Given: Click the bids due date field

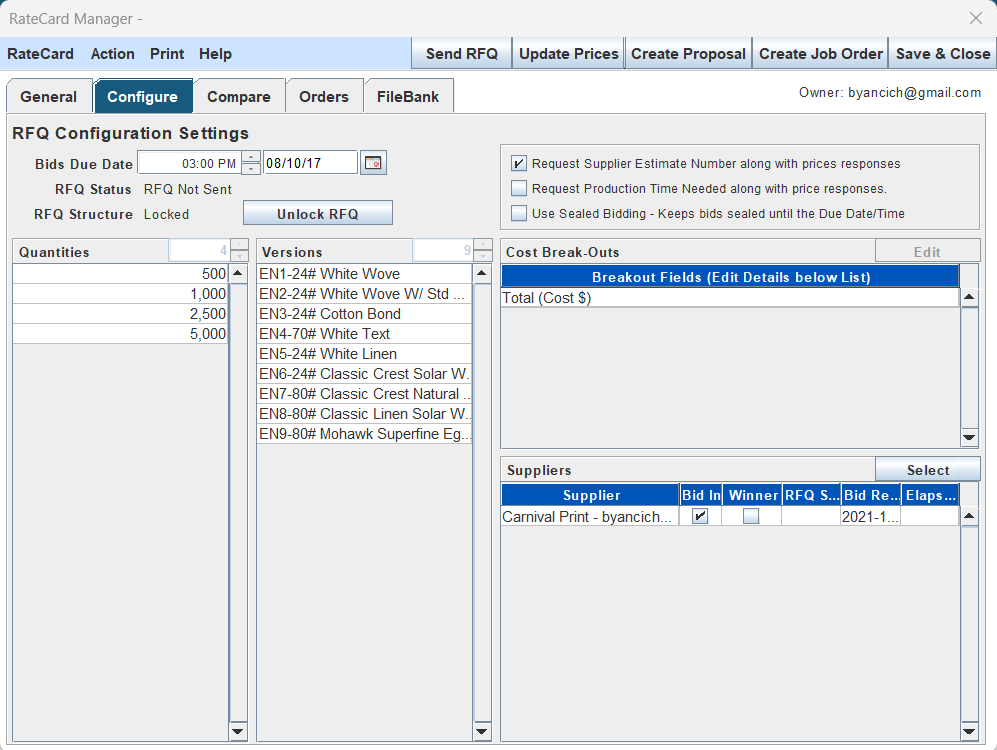Looking at the screenshot, I should [x=310, y=163].
